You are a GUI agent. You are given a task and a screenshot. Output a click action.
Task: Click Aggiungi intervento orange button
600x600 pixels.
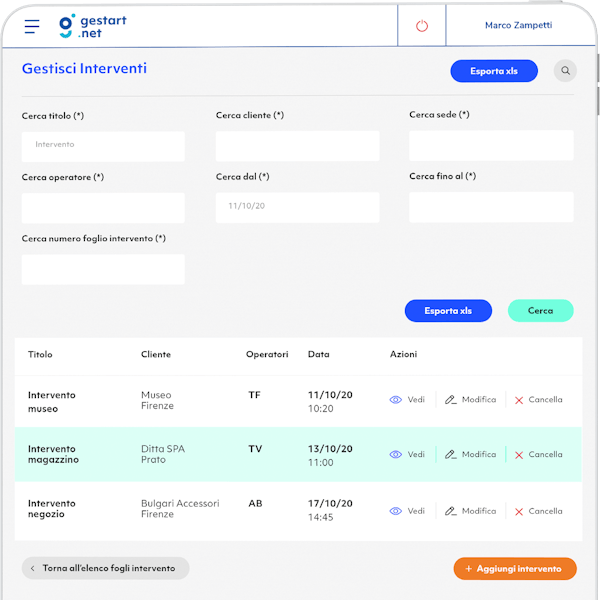(515, 569)
